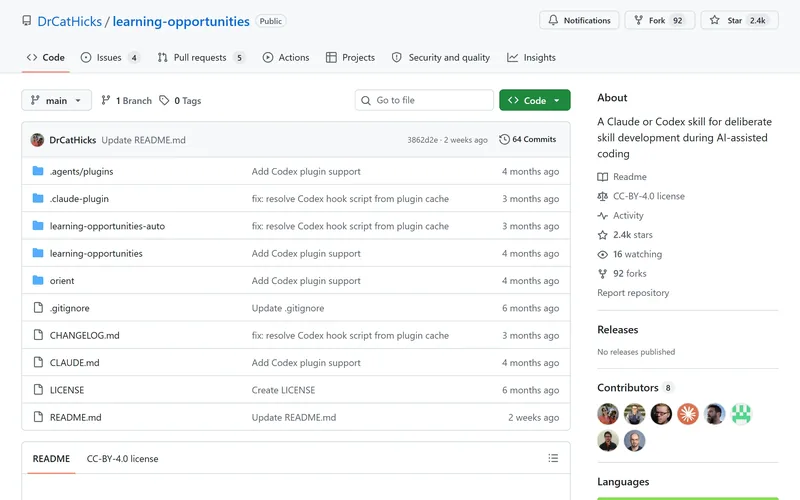This screenshot has height=500, width=800.
Task: Open the .agents/plugins folder icon
Action: click(x=38, y=171)
